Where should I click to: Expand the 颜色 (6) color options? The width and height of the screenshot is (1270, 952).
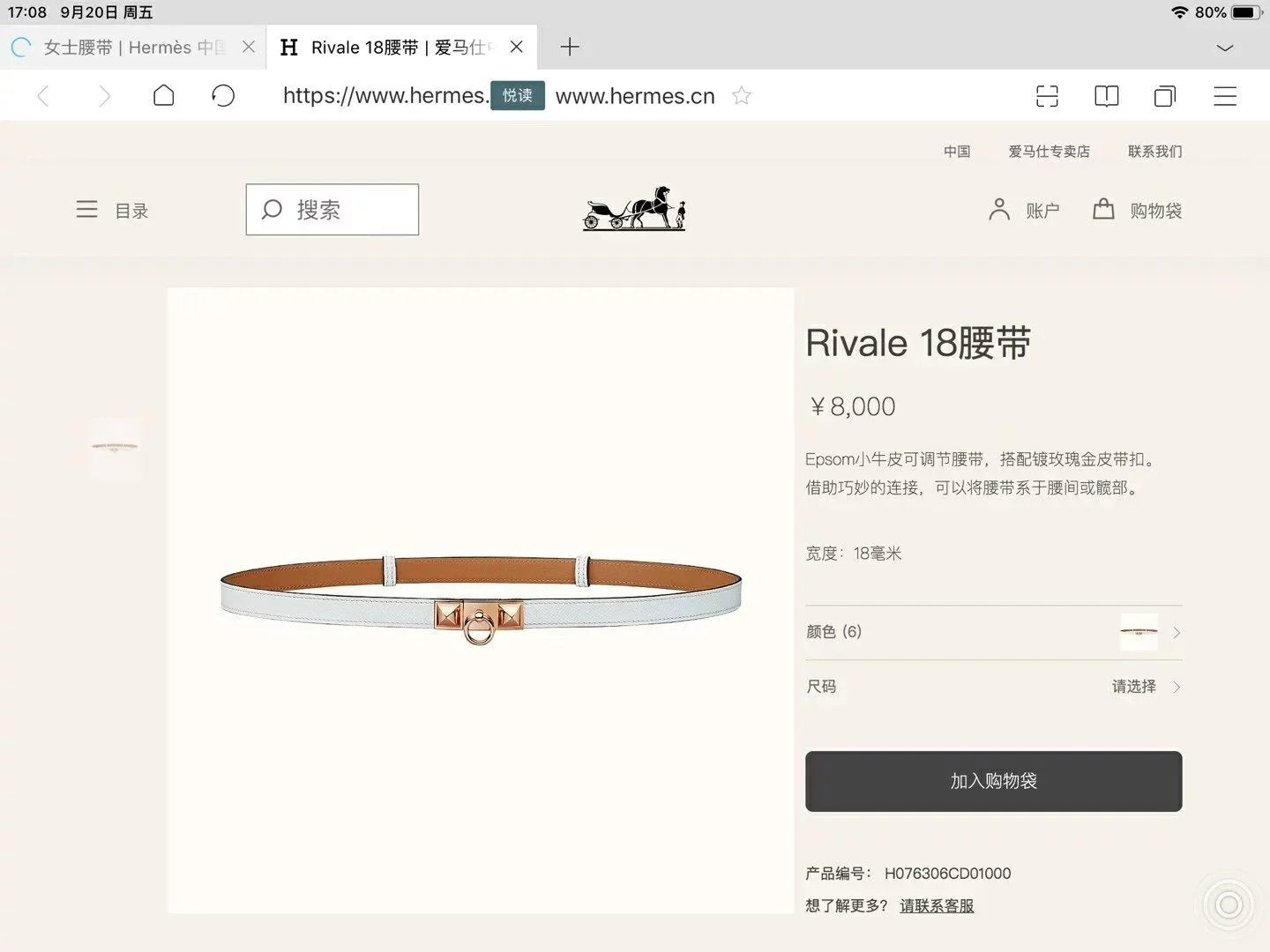tap(993, 632)
